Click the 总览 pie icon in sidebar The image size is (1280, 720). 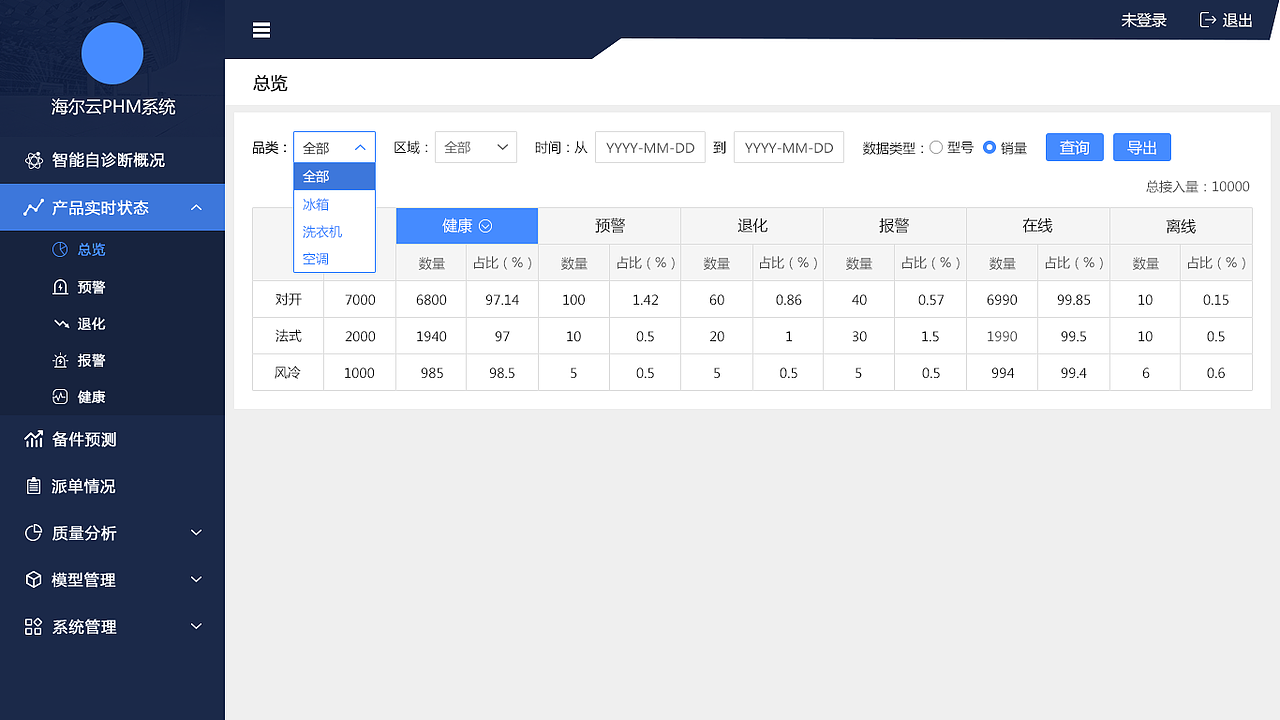pos(60,249)
